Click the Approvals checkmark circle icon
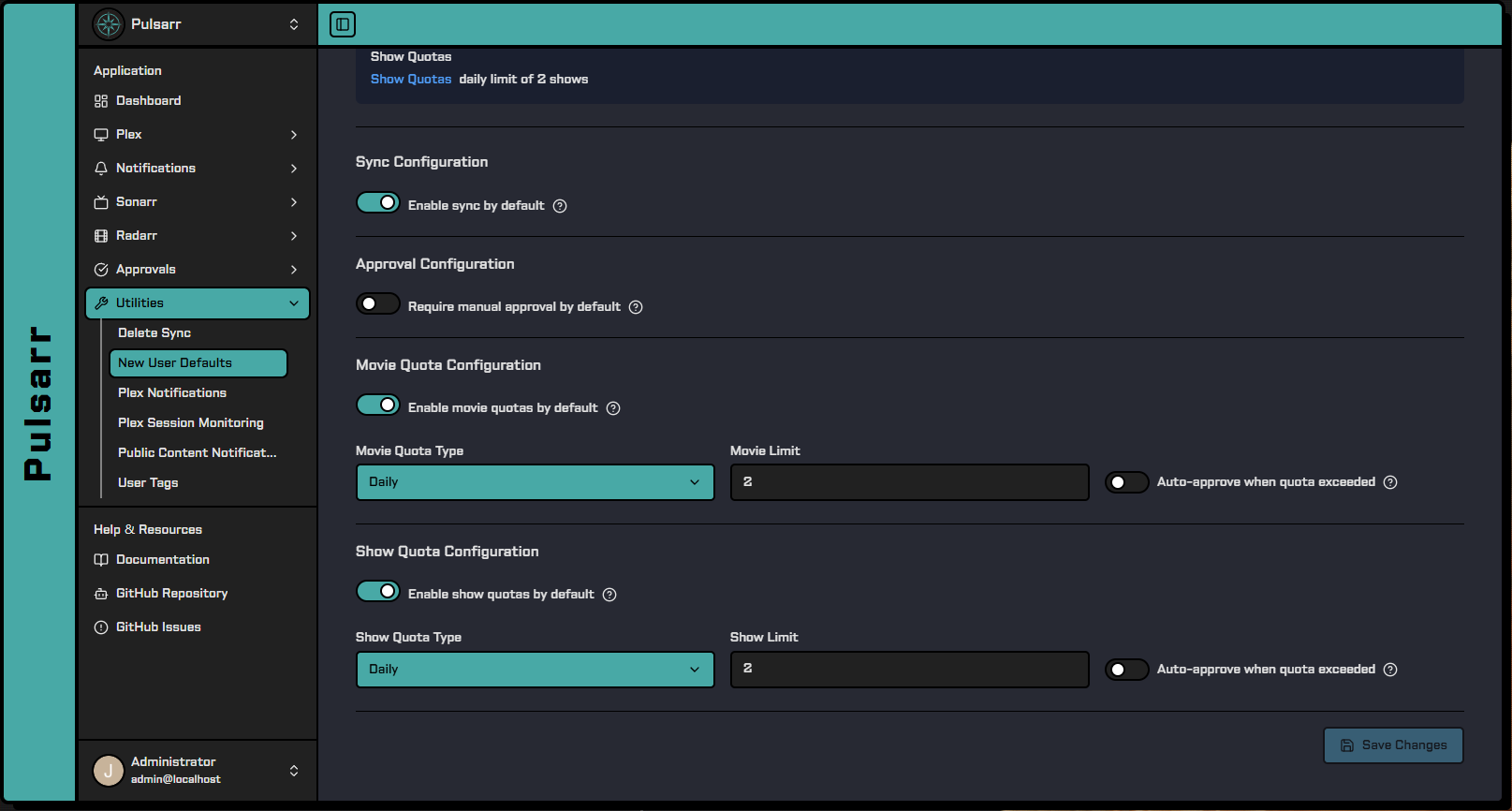Screen dimensions: 1512x811 tap(101, 270)
